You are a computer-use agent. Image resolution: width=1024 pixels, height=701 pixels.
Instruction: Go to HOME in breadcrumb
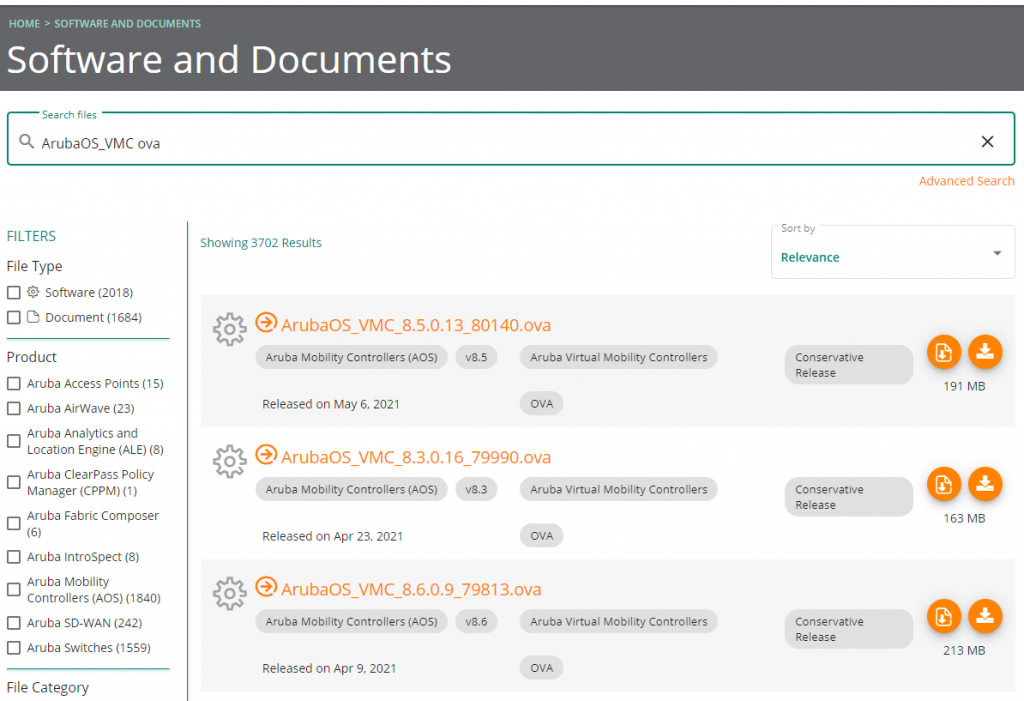point(24,23)
